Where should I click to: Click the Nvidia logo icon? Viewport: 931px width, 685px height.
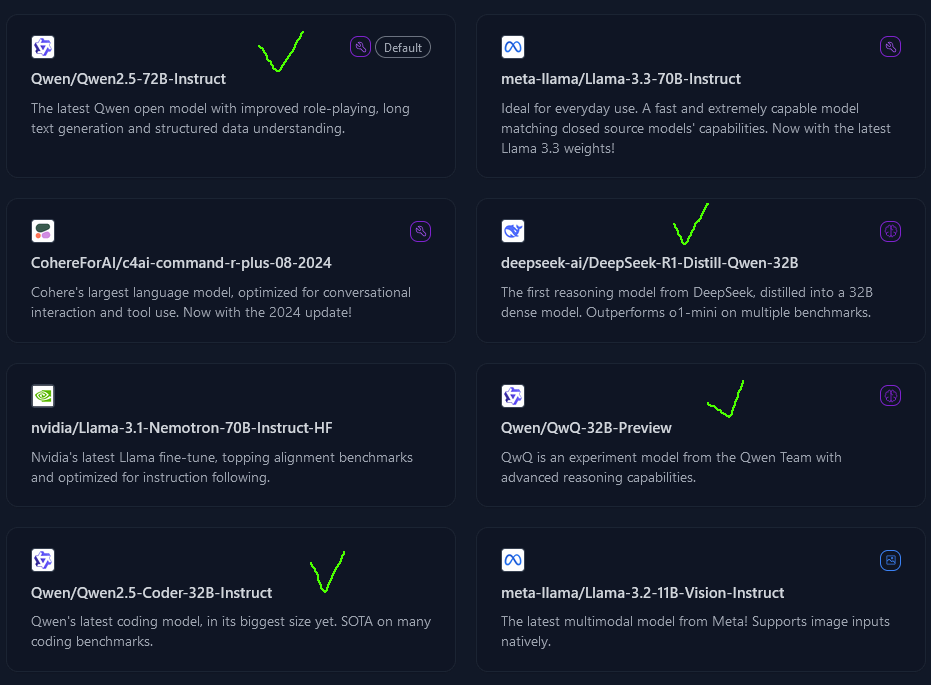[43, 396]
